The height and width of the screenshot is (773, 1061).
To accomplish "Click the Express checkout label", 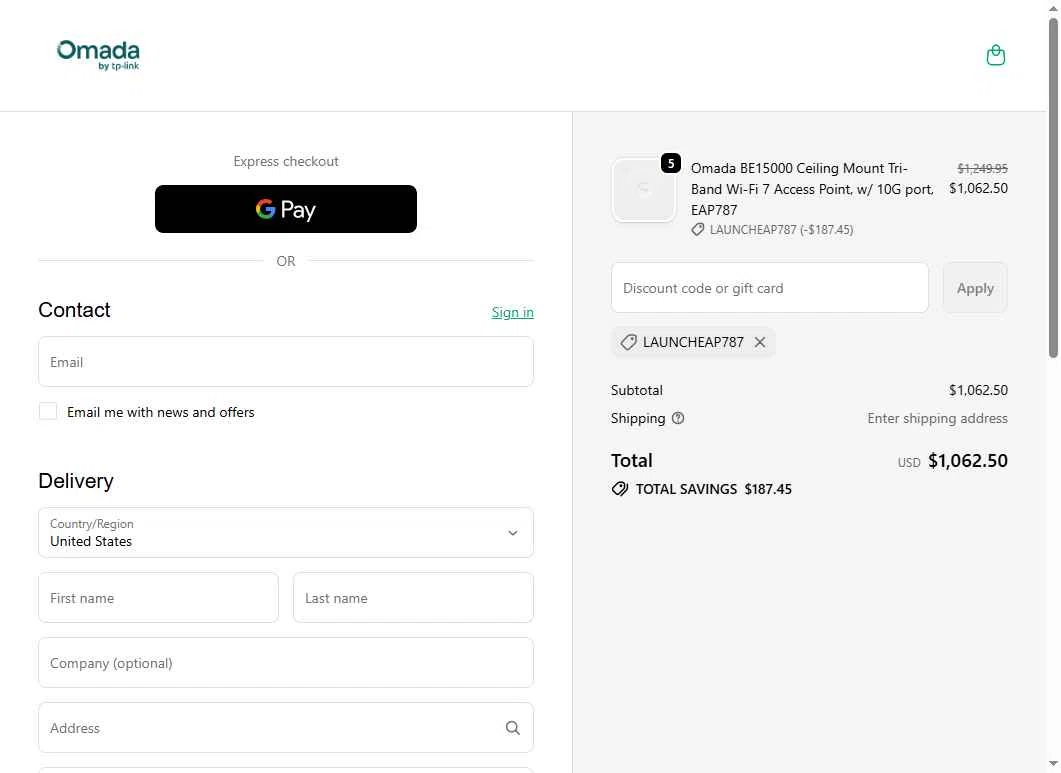I will point(286,161).
